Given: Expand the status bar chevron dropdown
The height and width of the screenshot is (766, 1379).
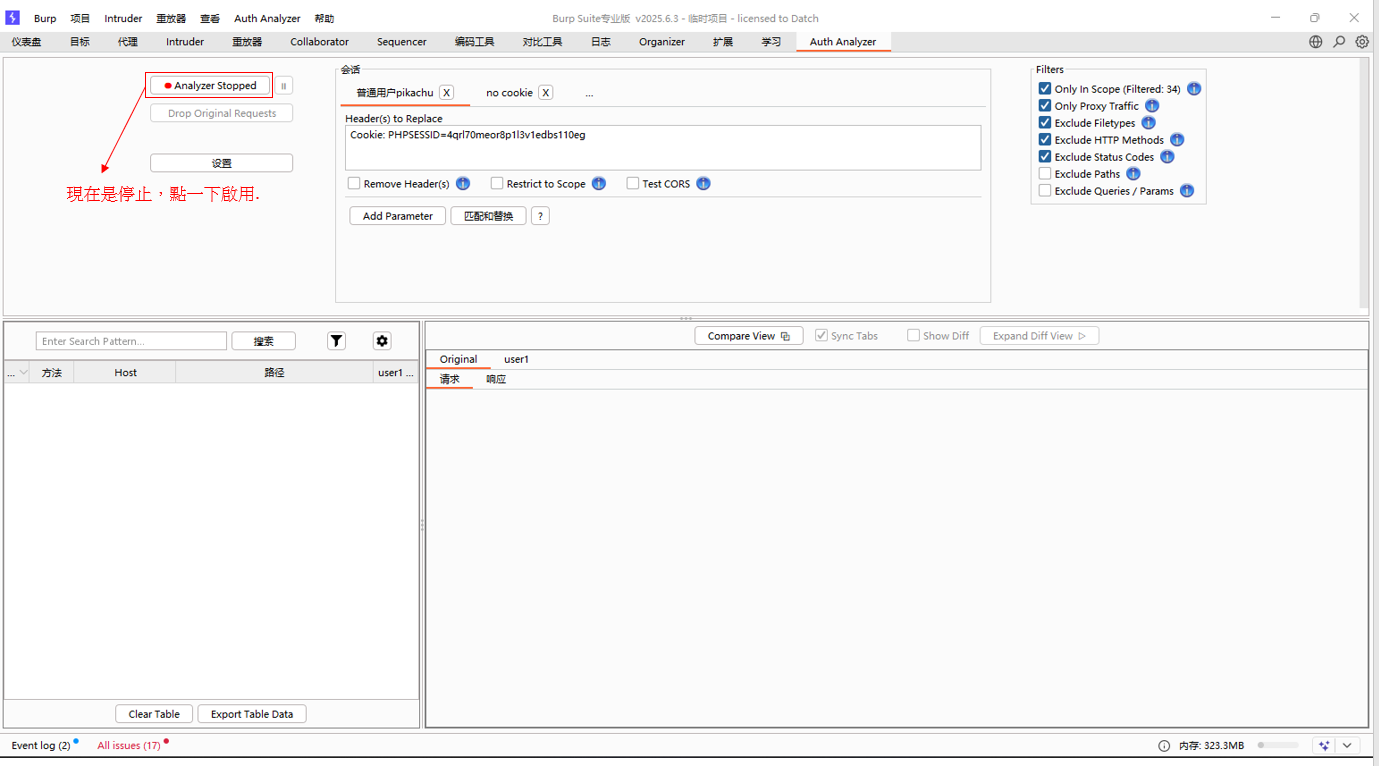Looking at the screenshot, I should tap(1348, 746).
